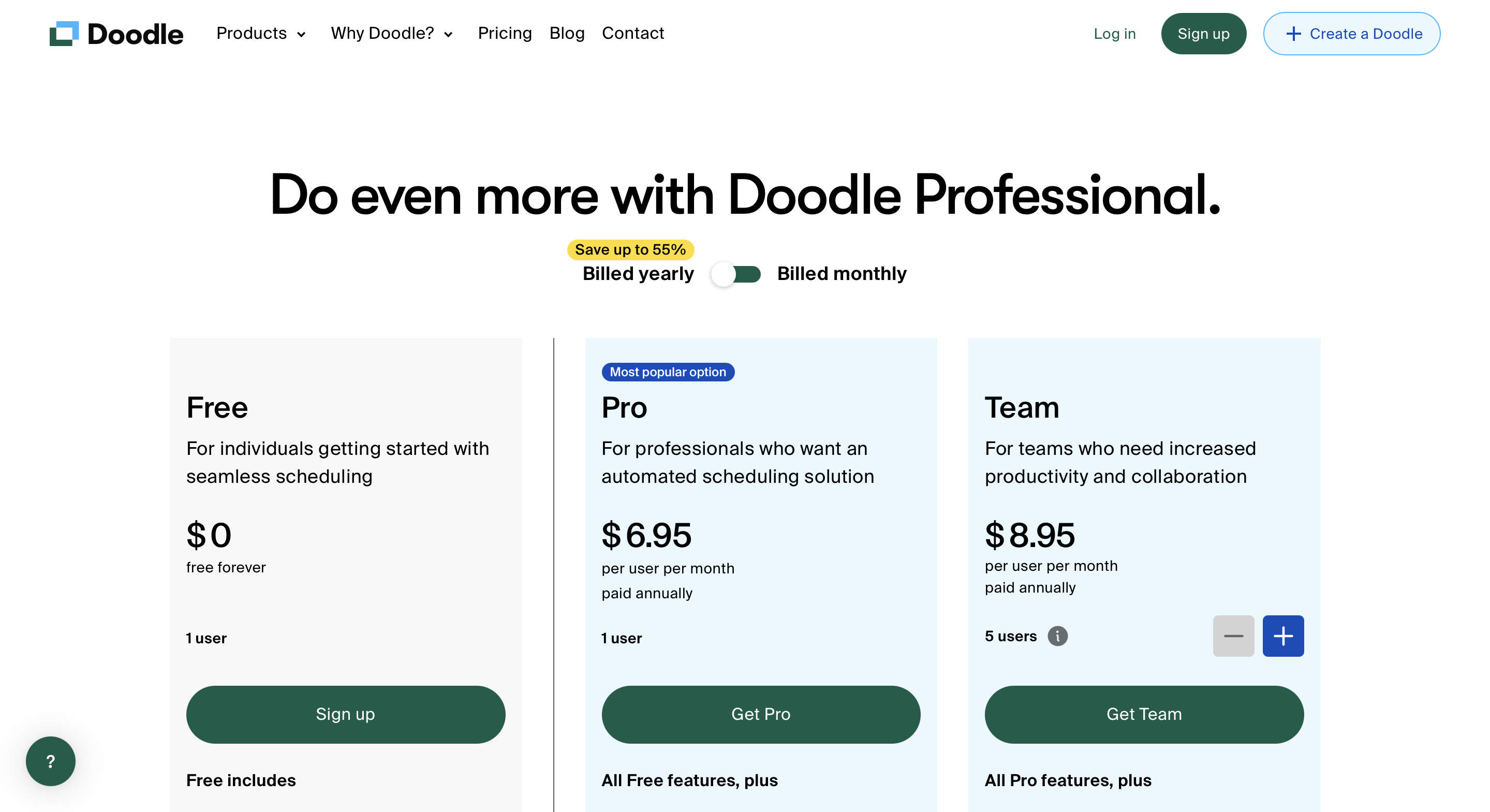Go to the Blog nav item

566,34
